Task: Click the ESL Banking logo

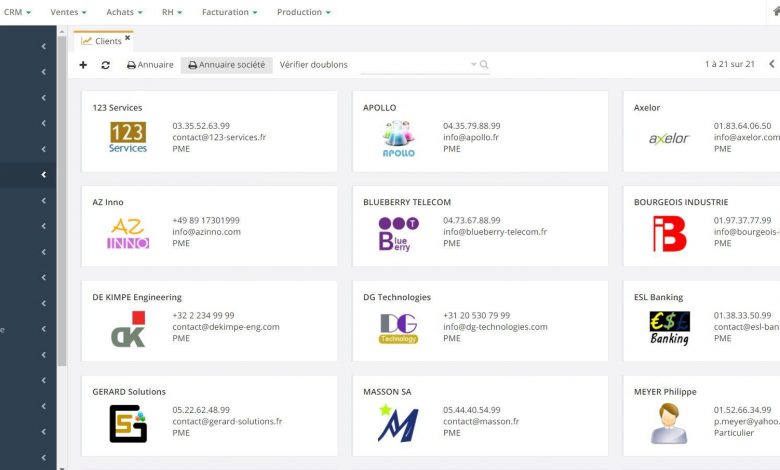Action: [x=670, y=328]
